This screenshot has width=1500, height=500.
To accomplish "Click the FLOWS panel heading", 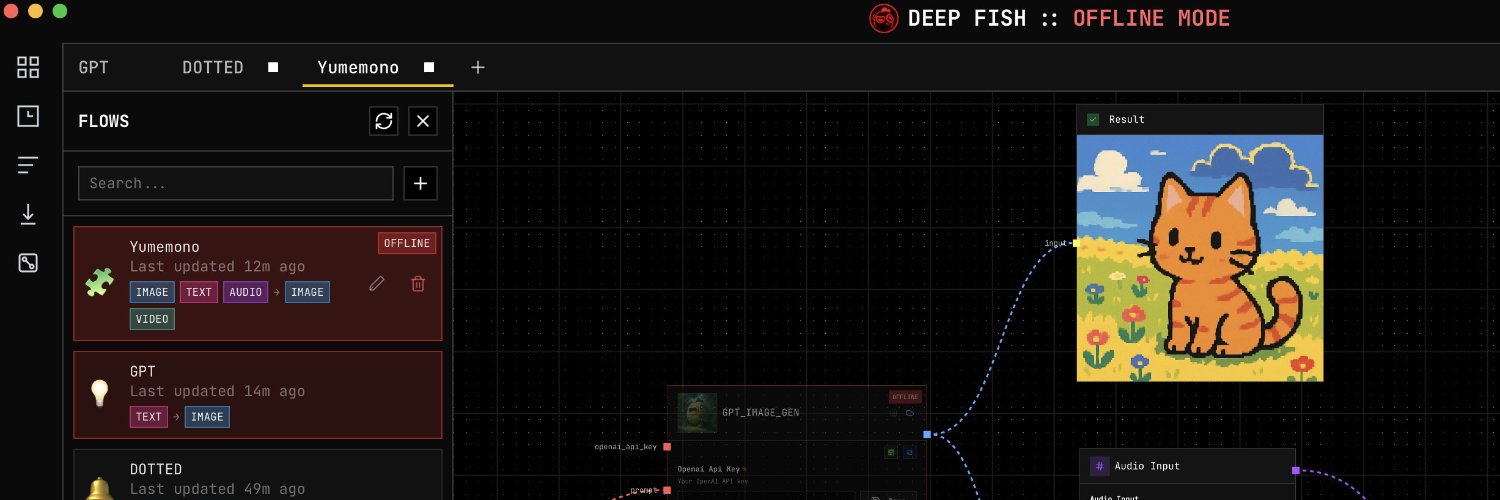I will (104, 121).
